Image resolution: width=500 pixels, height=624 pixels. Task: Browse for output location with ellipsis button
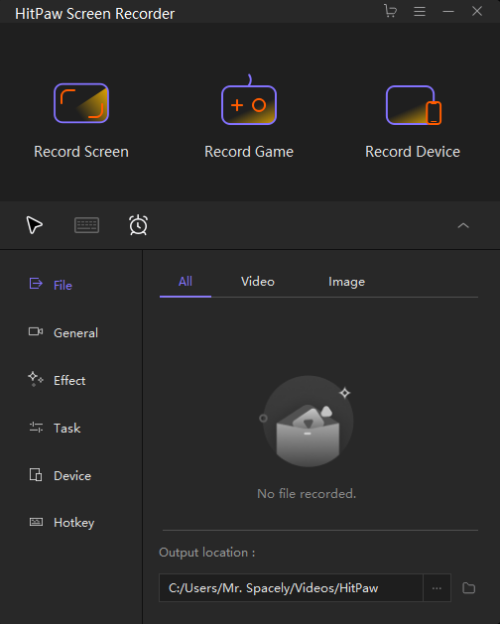click(x=437, y=588)
